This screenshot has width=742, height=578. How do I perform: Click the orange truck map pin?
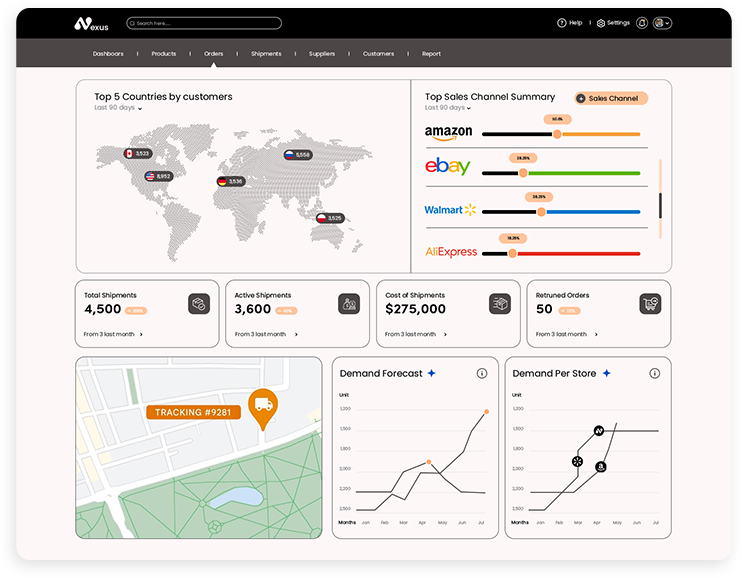pos(263,406)
